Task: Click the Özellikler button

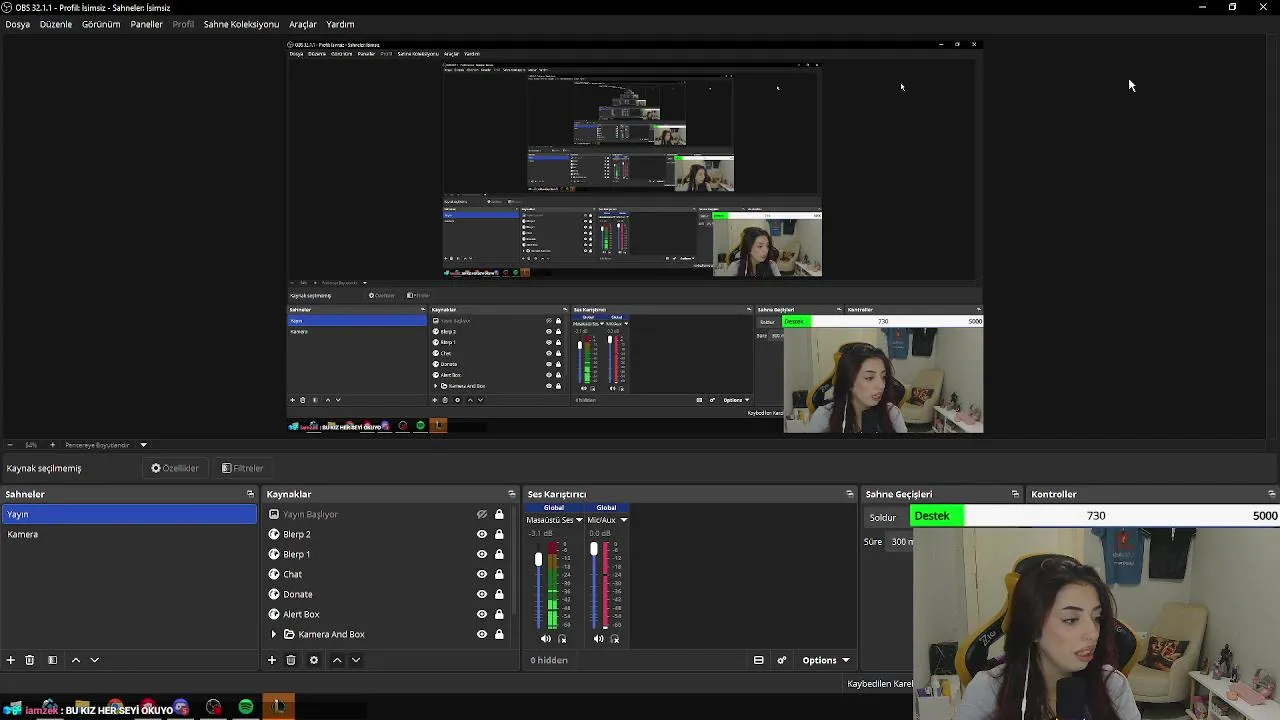Action: [x=175, y=468]
